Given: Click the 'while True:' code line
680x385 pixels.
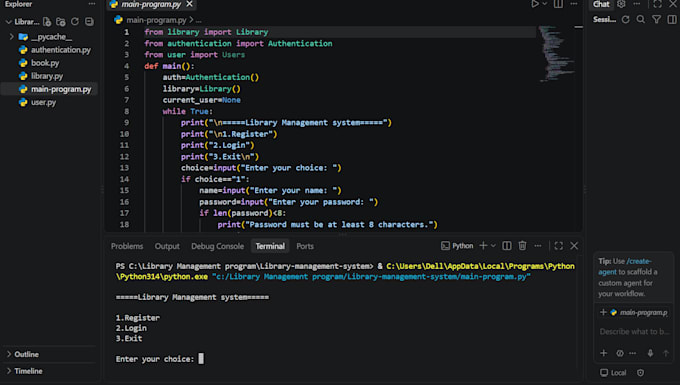Looking at the screenshot, I should point(188,111).
